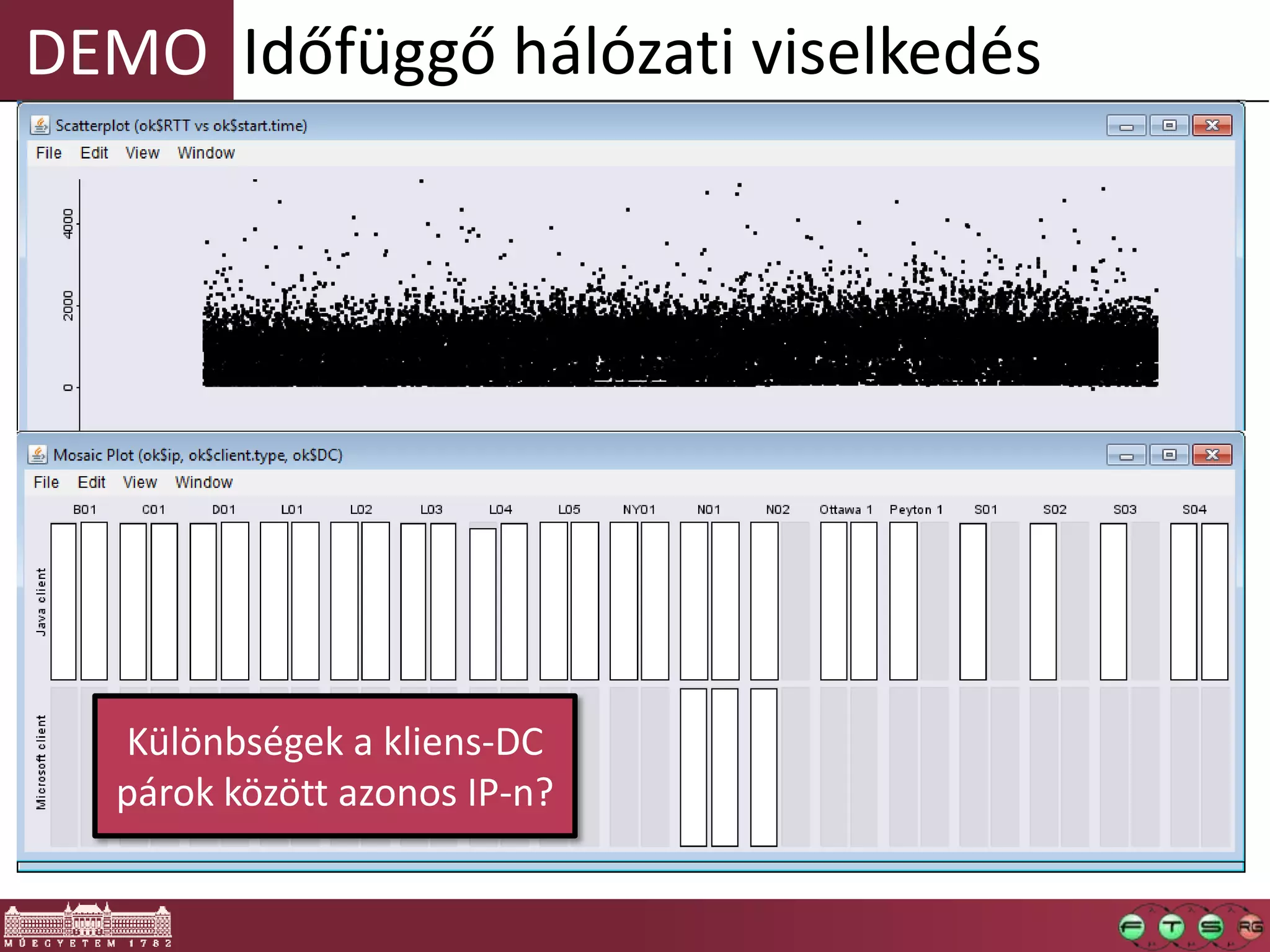
Task: Select the S03 column label
Action: click(1125, 509)
